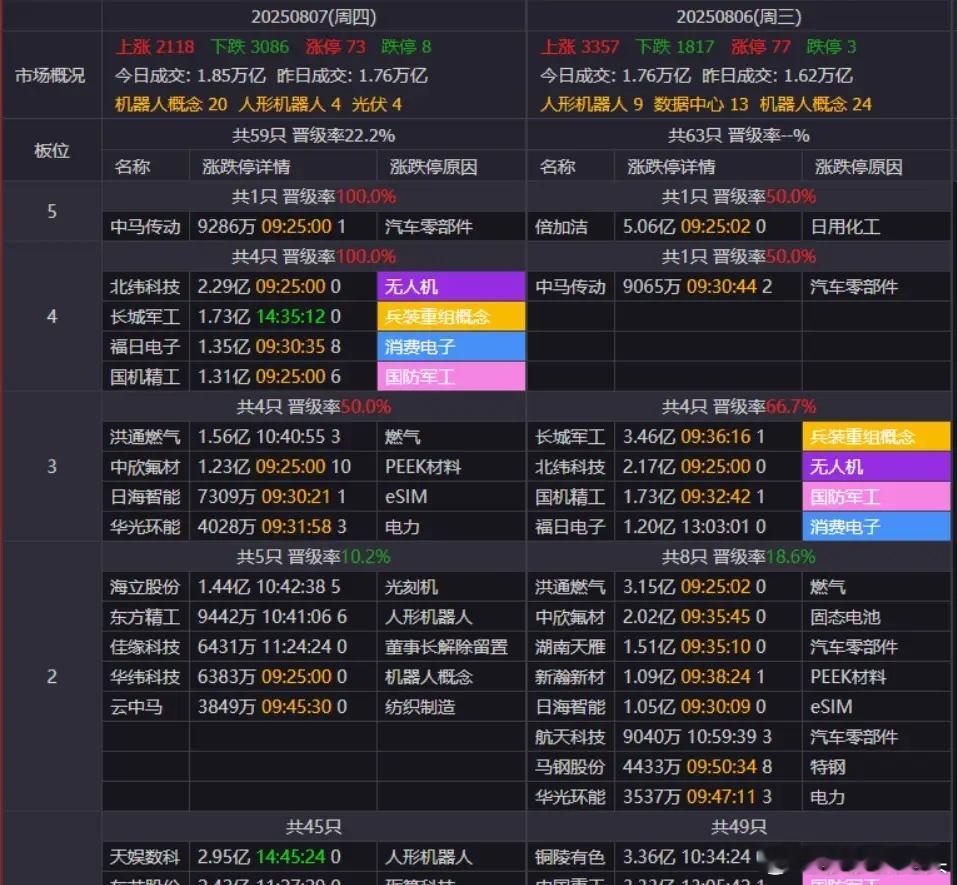Viewport: 957px width, 885px height.
Task: Click the 跌停 8 figure
Action: click(x=406, y=47)
